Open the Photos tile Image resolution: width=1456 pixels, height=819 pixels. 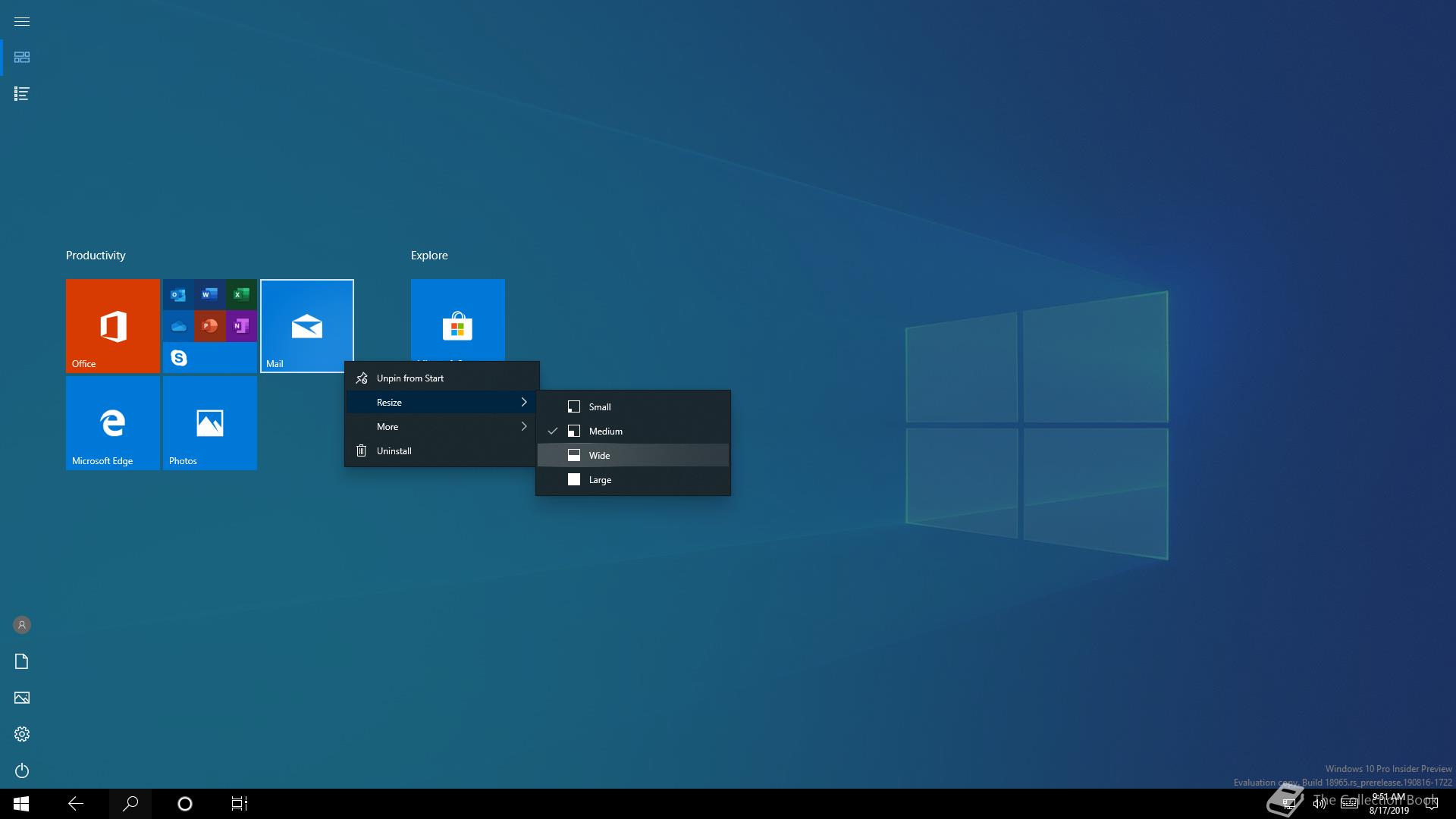pyautogui.click(x=210, y=423)
